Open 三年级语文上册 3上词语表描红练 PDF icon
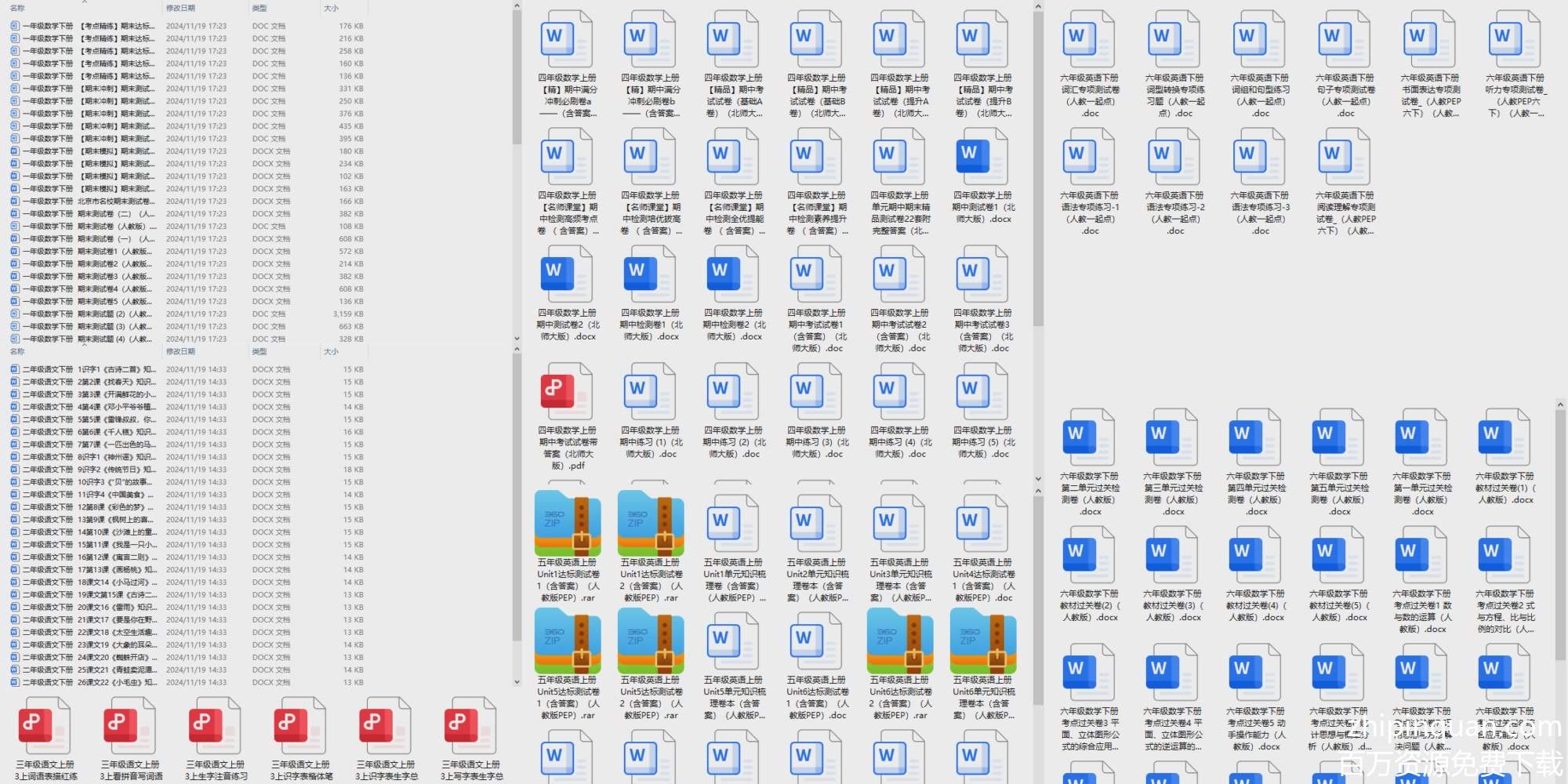1568x784 pixels. tap(45, 725)
